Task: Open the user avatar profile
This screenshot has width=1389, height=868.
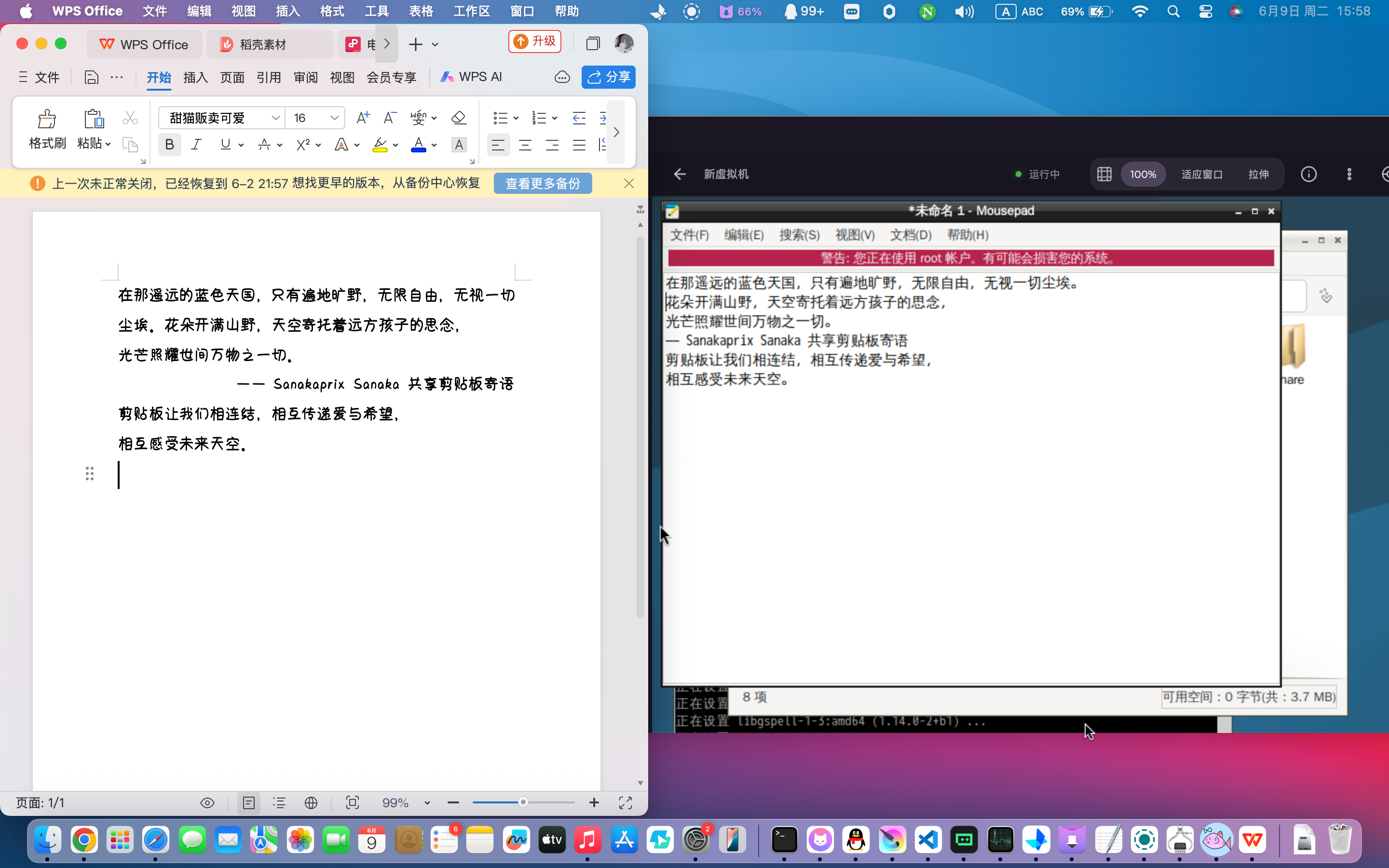Action: tap(624, 43)
